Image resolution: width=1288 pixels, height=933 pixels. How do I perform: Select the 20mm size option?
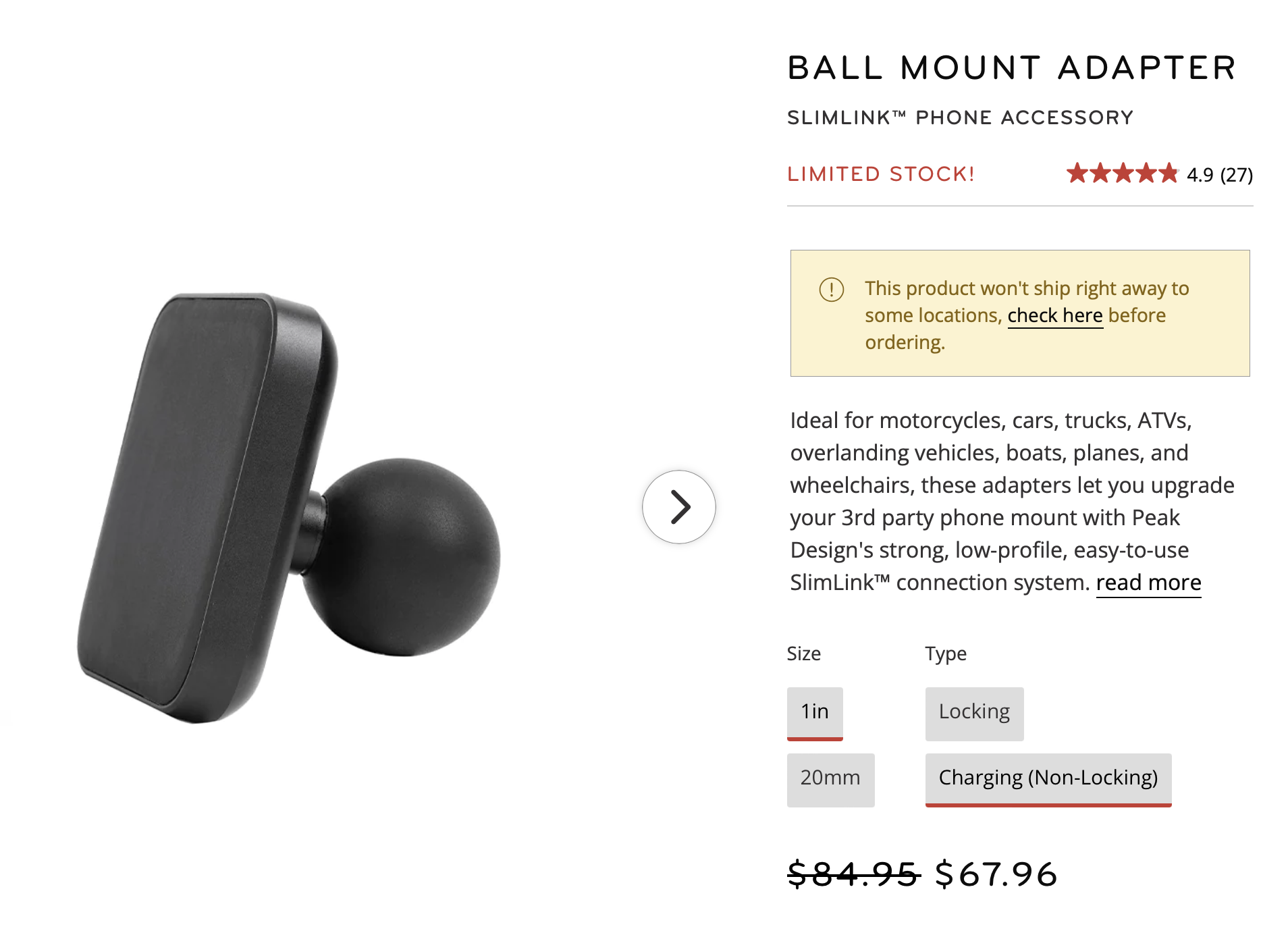tap(830, 780)
